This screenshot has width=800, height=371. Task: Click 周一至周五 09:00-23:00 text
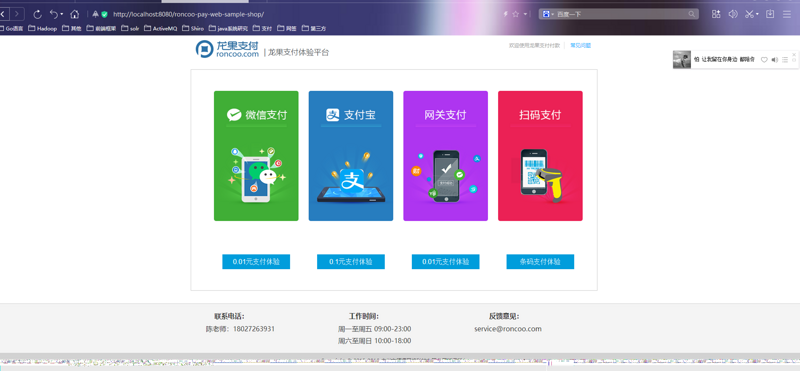374,329
